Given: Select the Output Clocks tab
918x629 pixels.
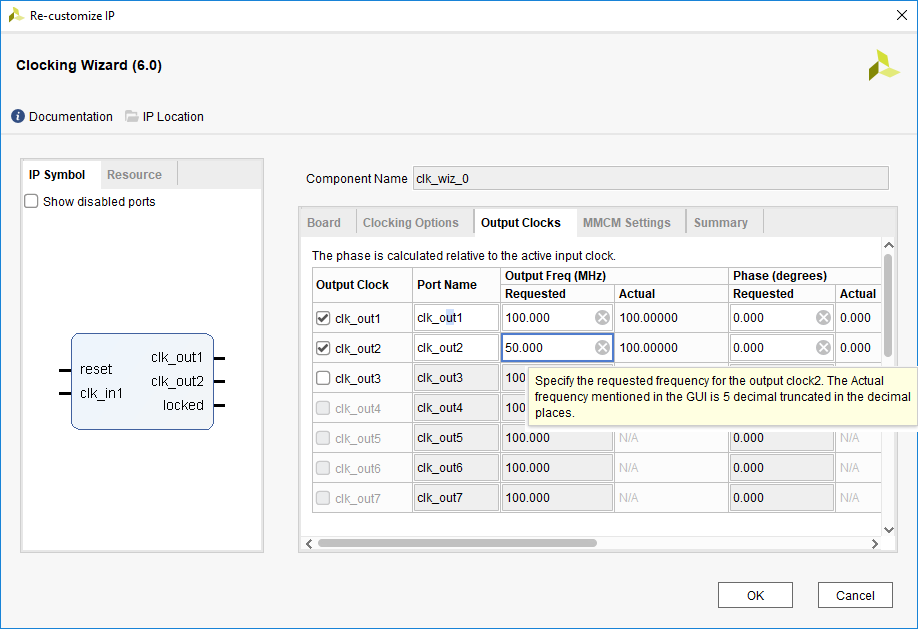Looking at the screenshot, I should (x=520, y=223).
